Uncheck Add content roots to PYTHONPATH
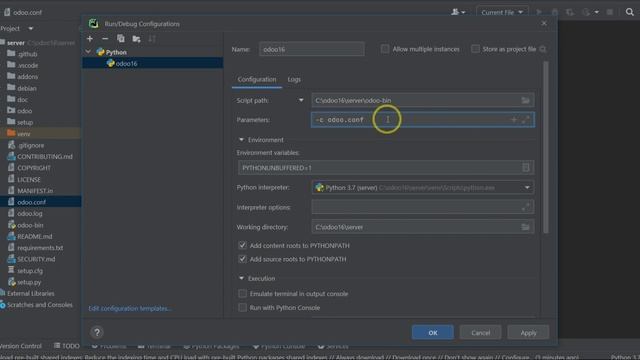 tap(242, 245)
